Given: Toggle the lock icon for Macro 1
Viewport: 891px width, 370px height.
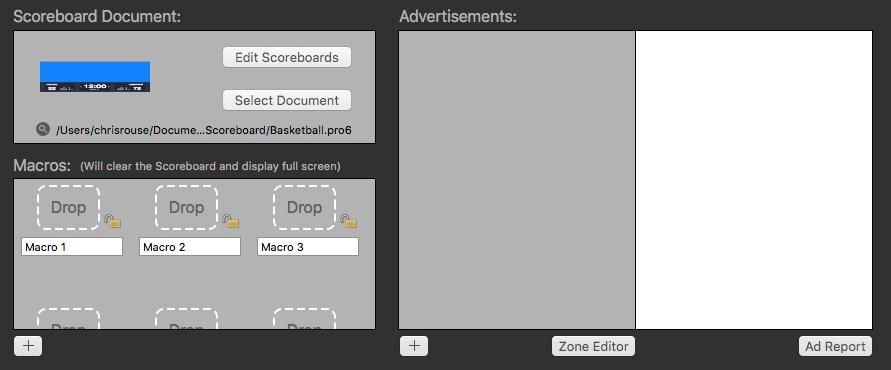Looking at the screenshot, I should pyautogui.click(x=113, y=221).
